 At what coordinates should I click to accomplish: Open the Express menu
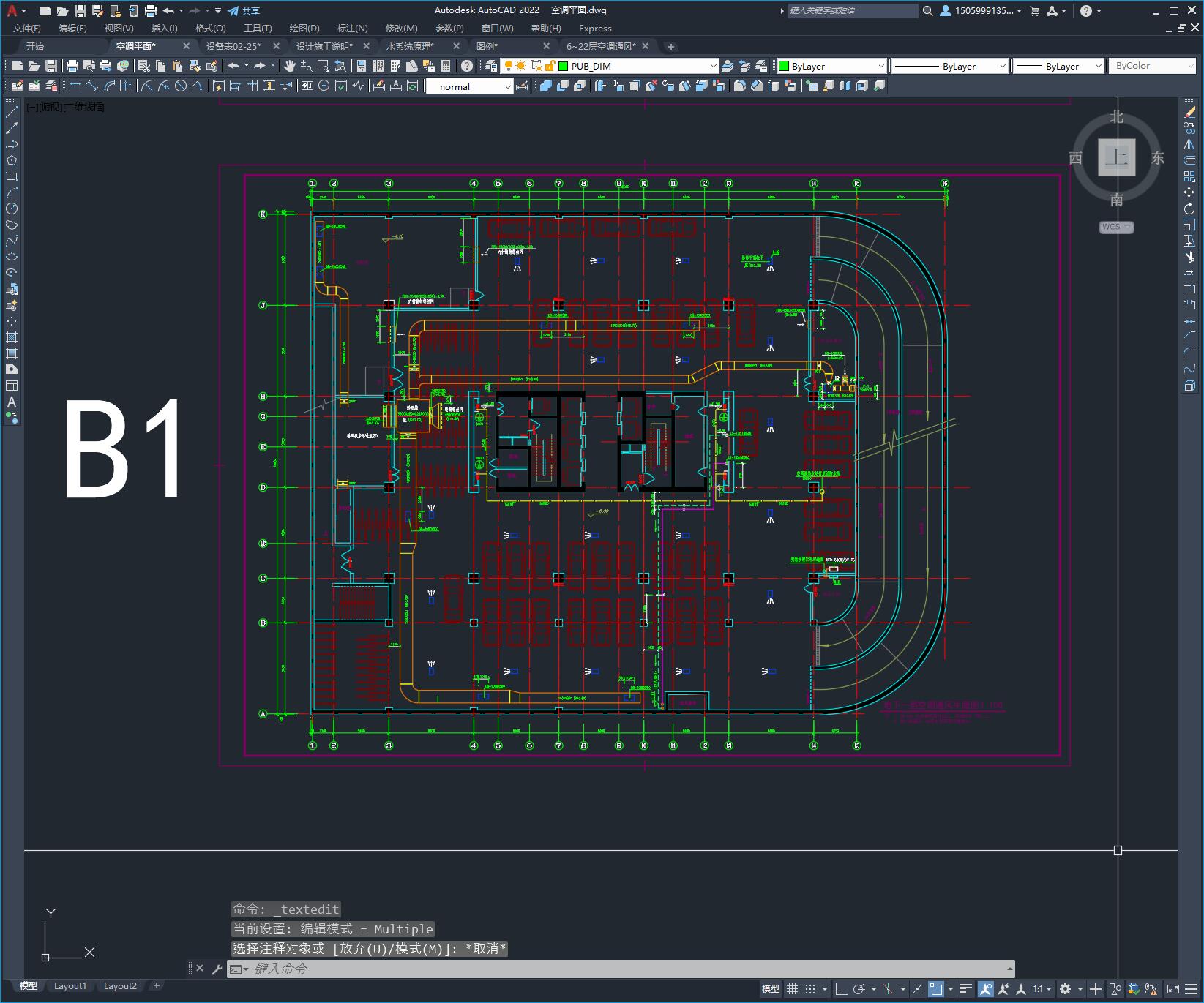[595, 29]
